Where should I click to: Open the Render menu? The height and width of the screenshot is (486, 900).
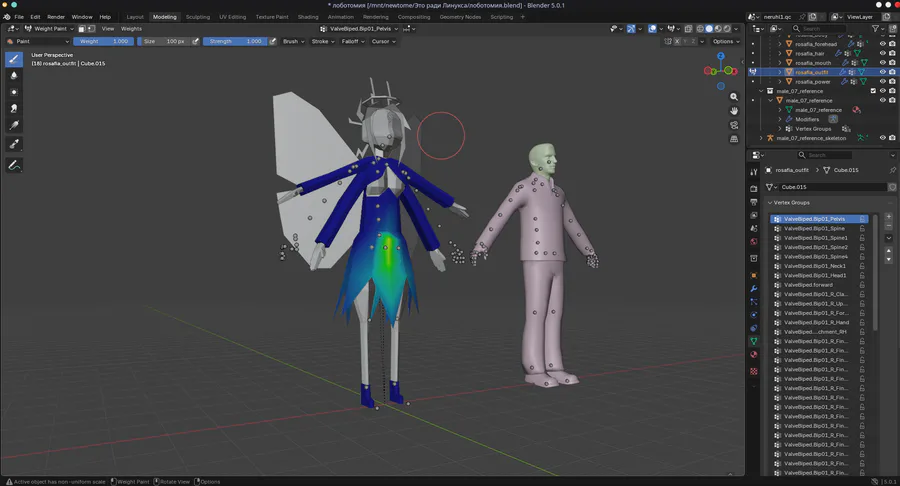[56, 17]
